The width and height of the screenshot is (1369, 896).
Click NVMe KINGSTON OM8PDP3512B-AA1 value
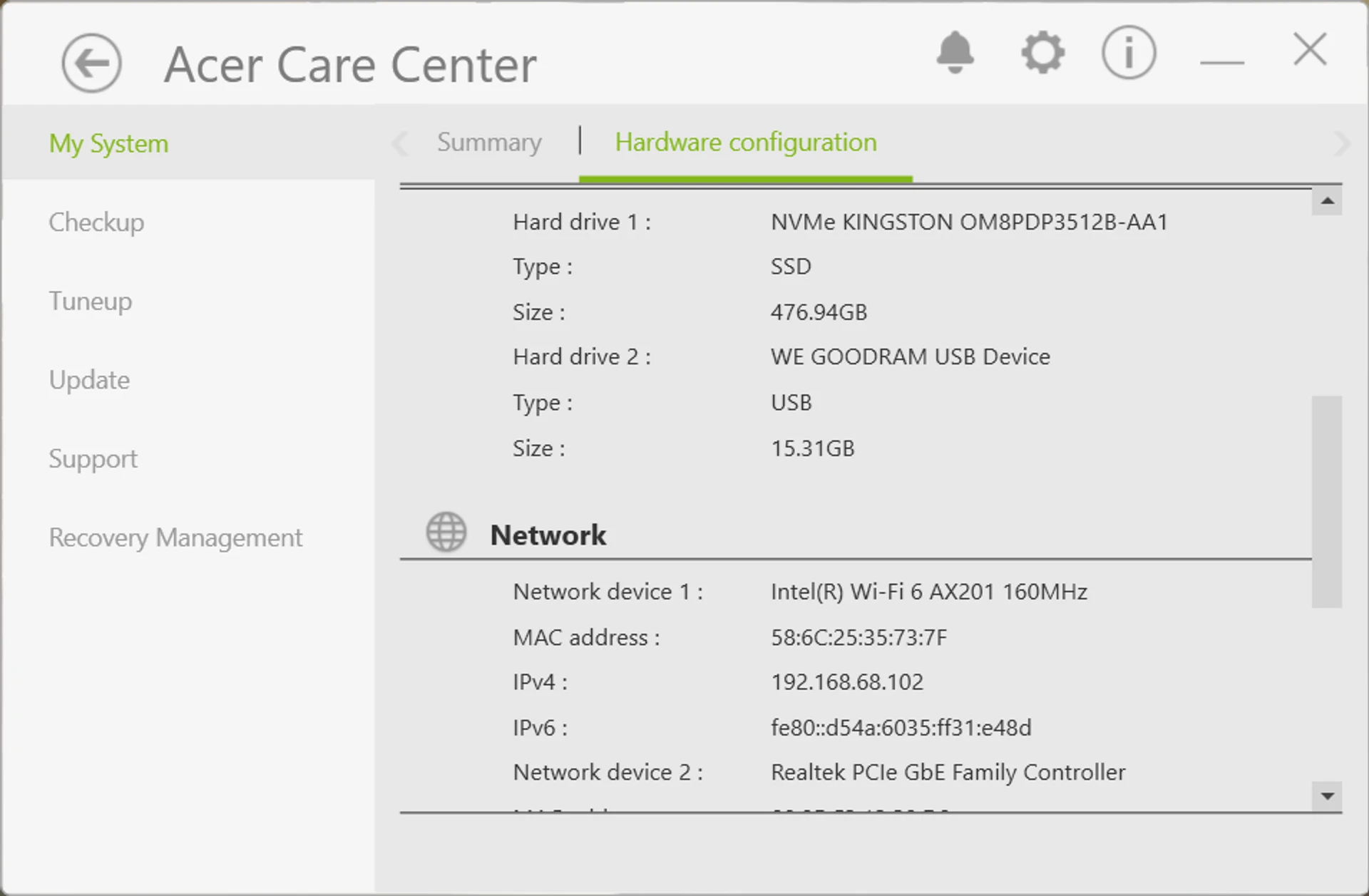969,222
